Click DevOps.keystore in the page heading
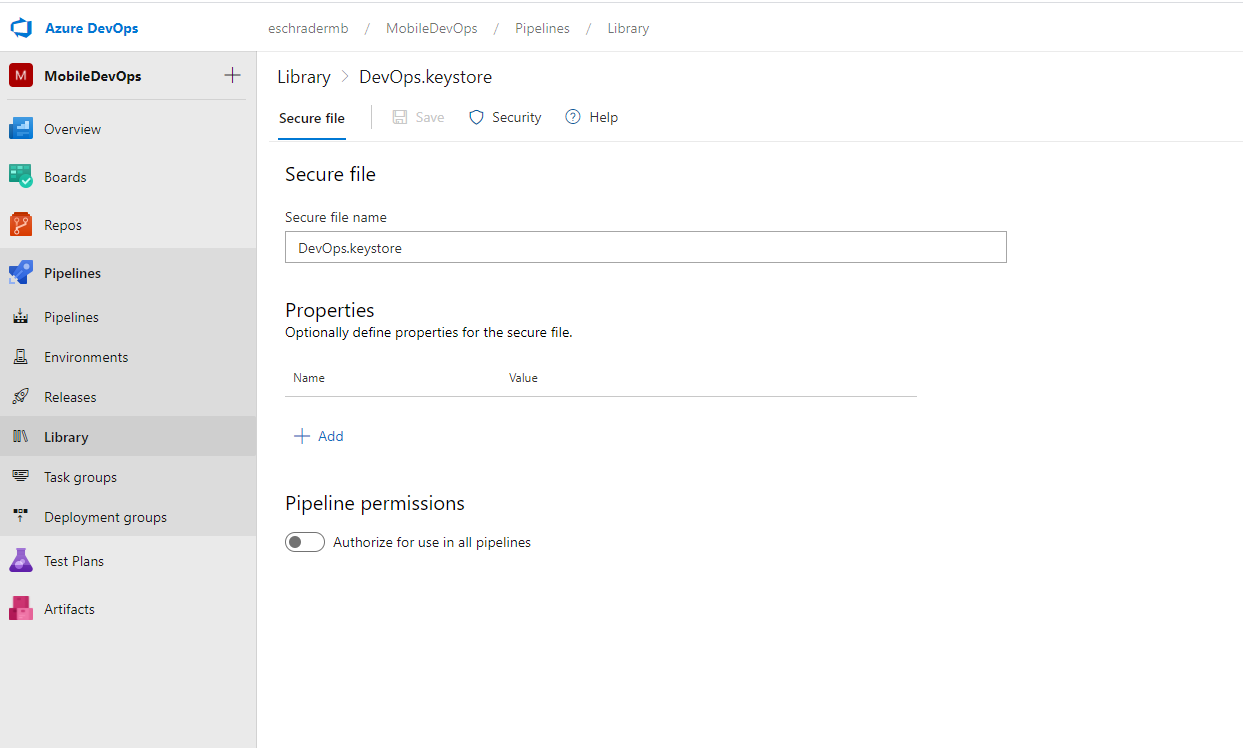Image resolution: width=1243 pixels, height=748 pixels. point(425,77)
